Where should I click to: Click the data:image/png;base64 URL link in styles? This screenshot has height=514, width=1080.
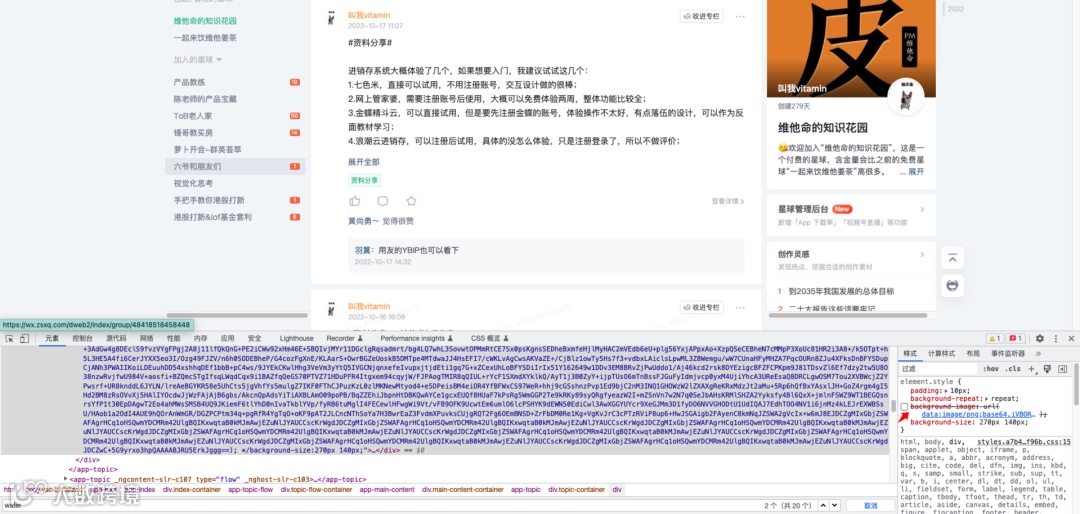978,415
